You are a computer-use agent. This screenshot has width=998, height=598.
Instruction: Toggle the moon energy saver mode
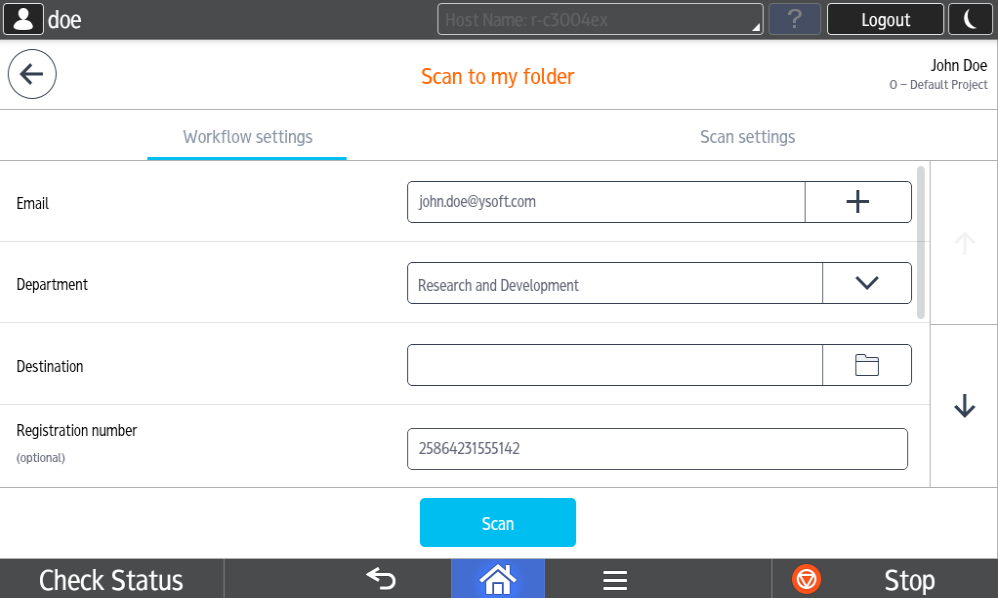971,19
